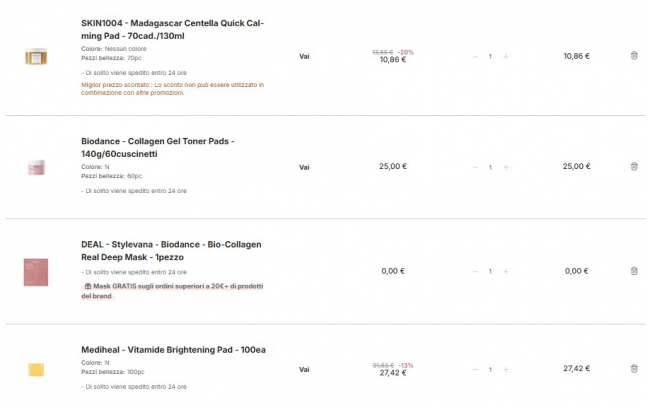Click Vai next to Mediheal Vitamide Pad

304,369
